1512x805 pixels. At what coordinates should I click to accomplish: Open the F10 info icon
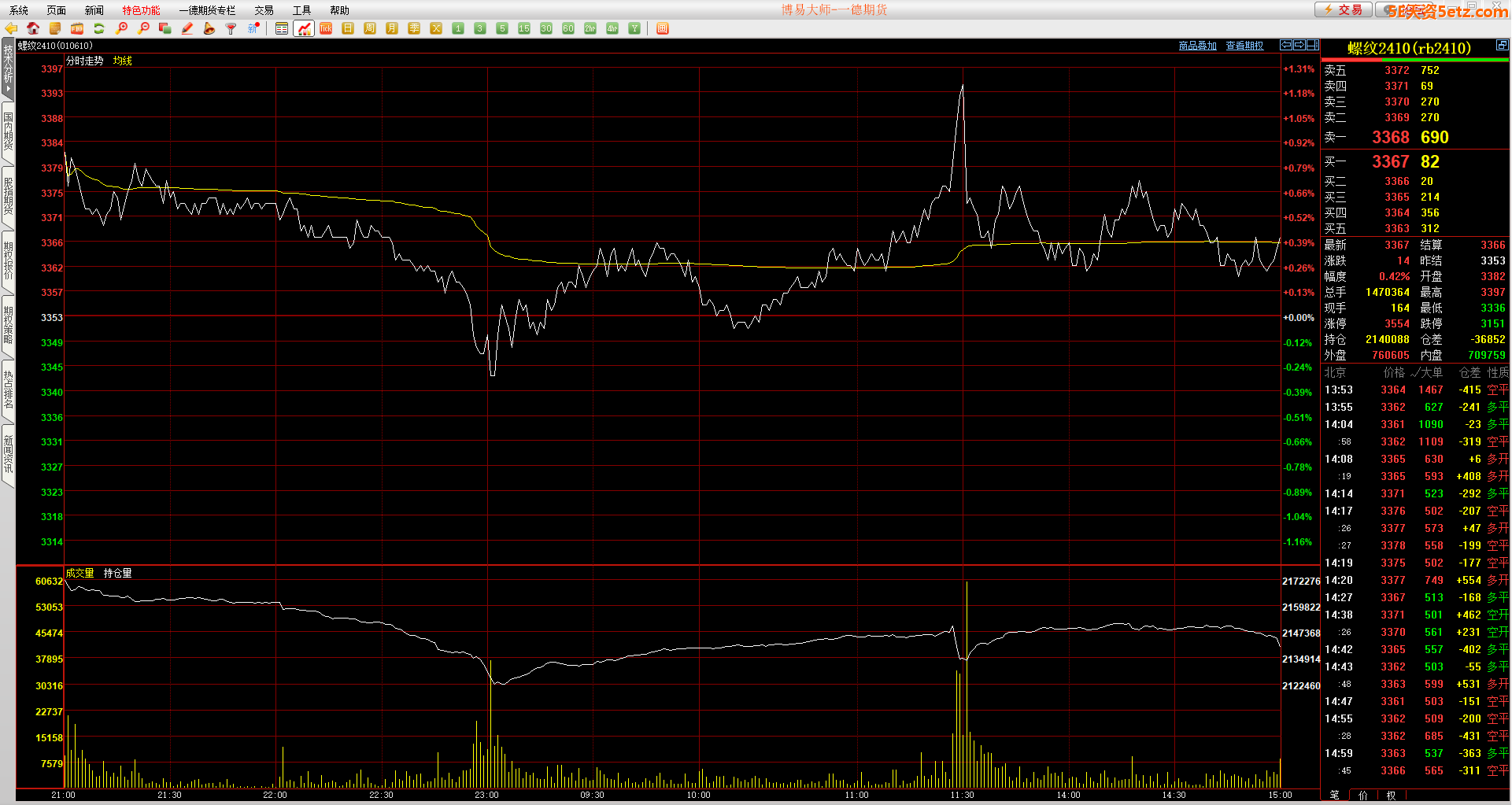[77, 28]
